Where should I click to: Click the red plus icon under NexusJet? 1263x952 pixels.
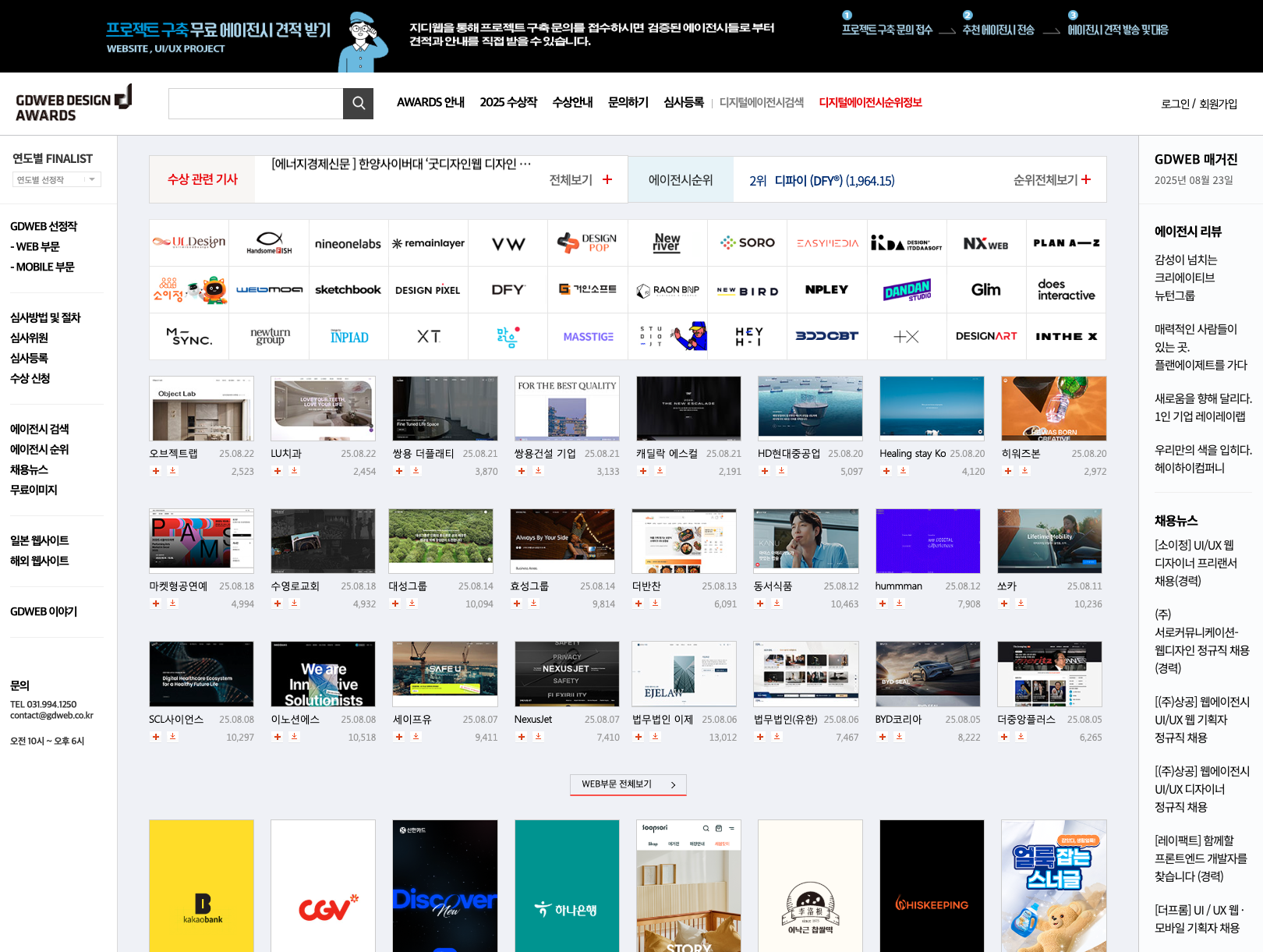click(521, 736)
